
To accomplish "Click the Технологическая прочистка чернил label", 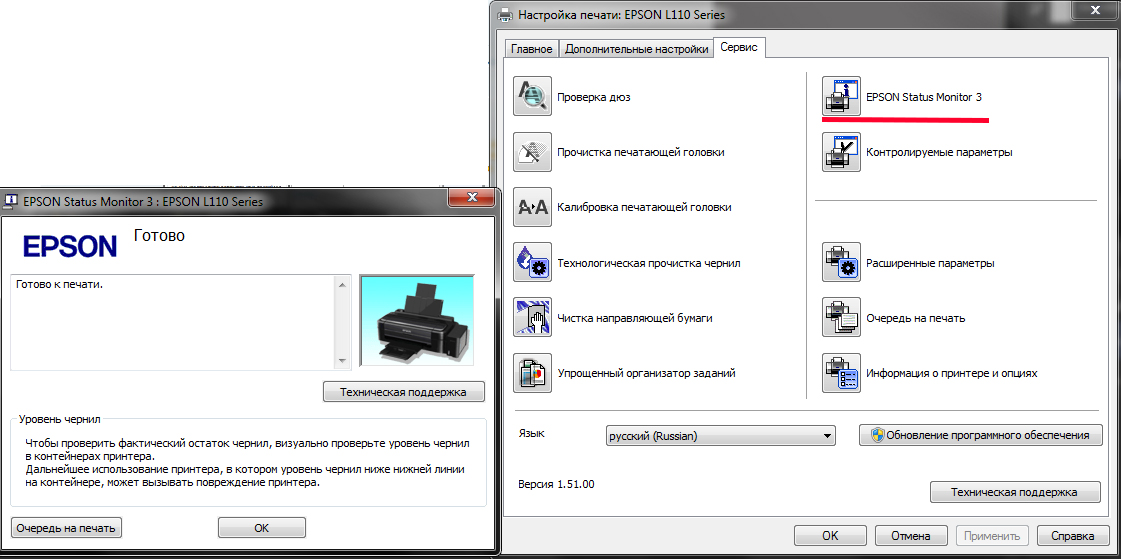I will pyautogui.click(x=648, y=263).
